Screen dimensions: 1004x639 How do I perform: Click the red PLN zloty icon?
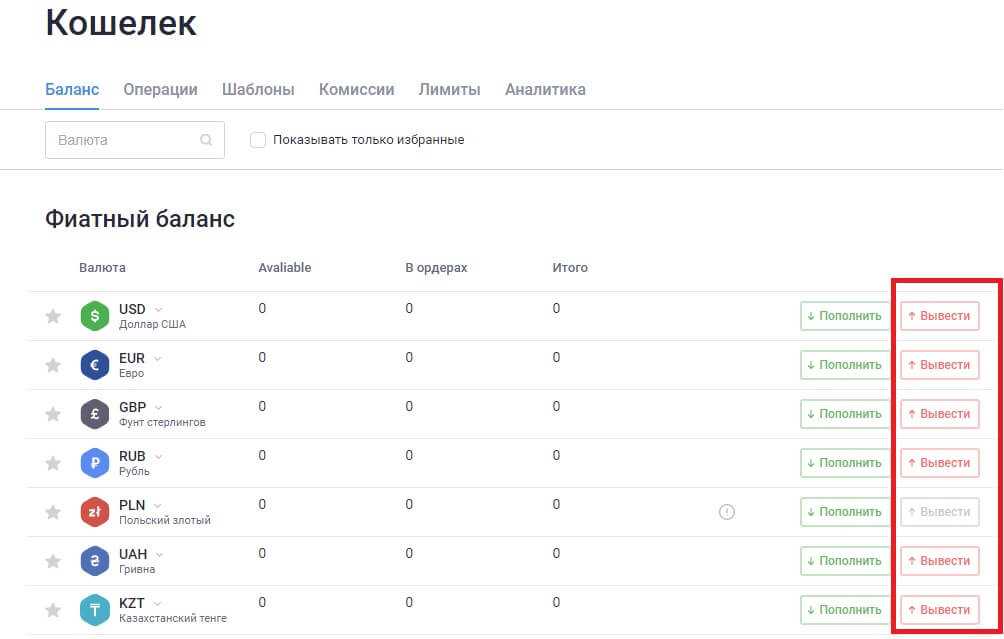pos(94,512)
